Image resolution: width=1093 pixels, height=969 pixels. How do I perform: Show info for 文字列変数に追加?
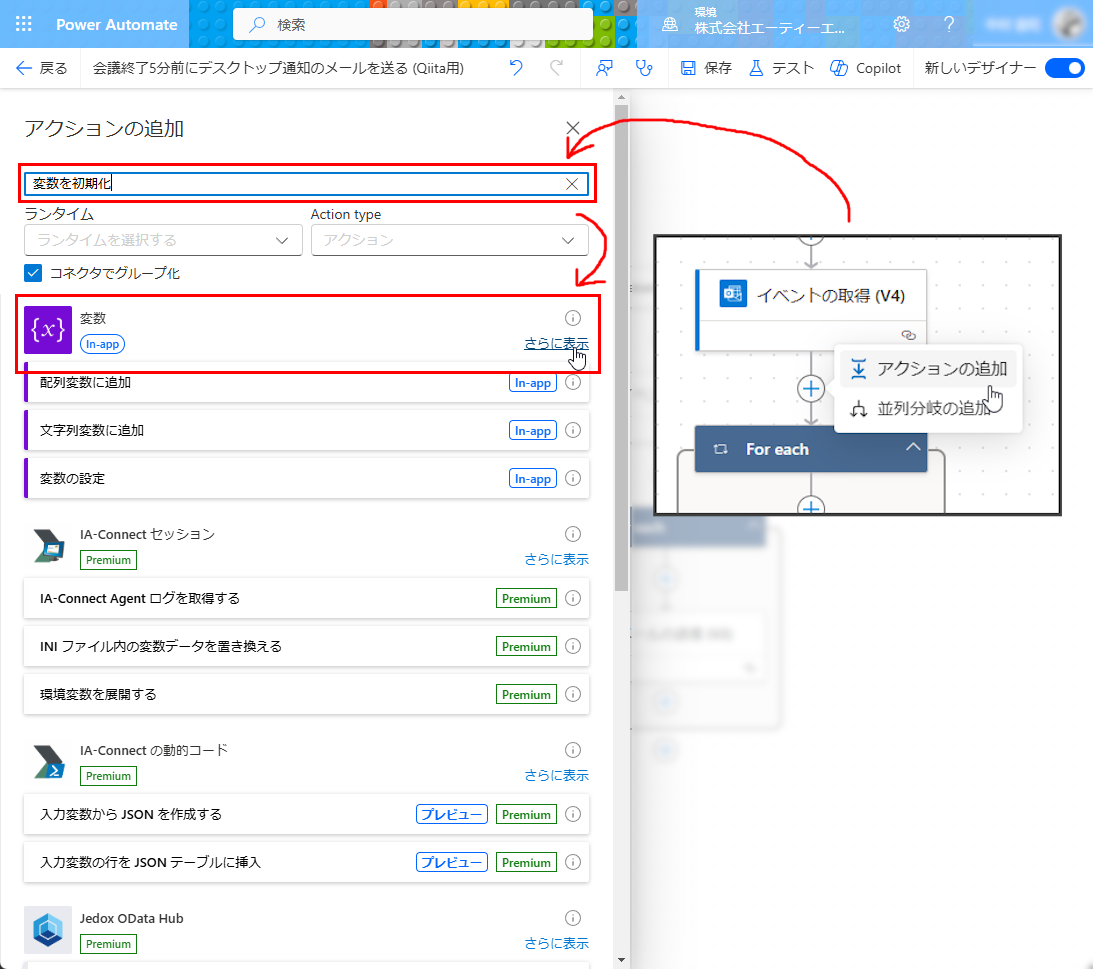click(x=573, y=430)
